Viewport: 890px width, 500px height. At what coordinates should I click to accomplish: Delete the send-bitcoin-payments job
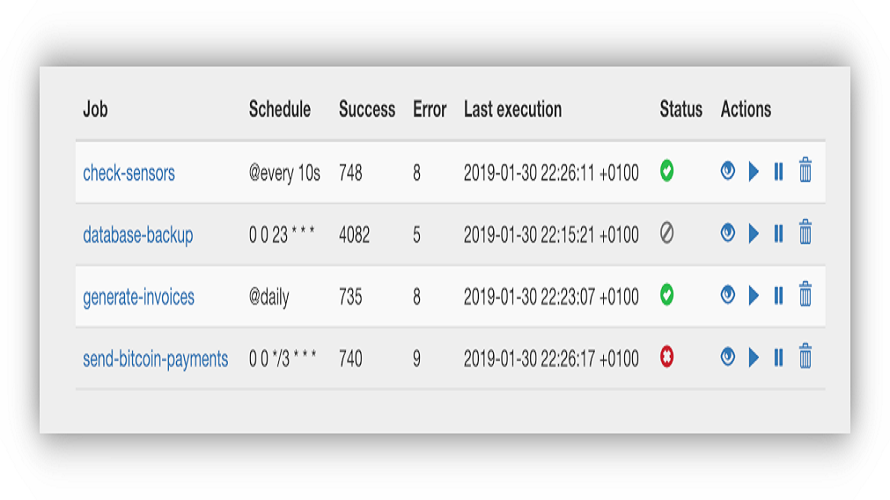805,356
